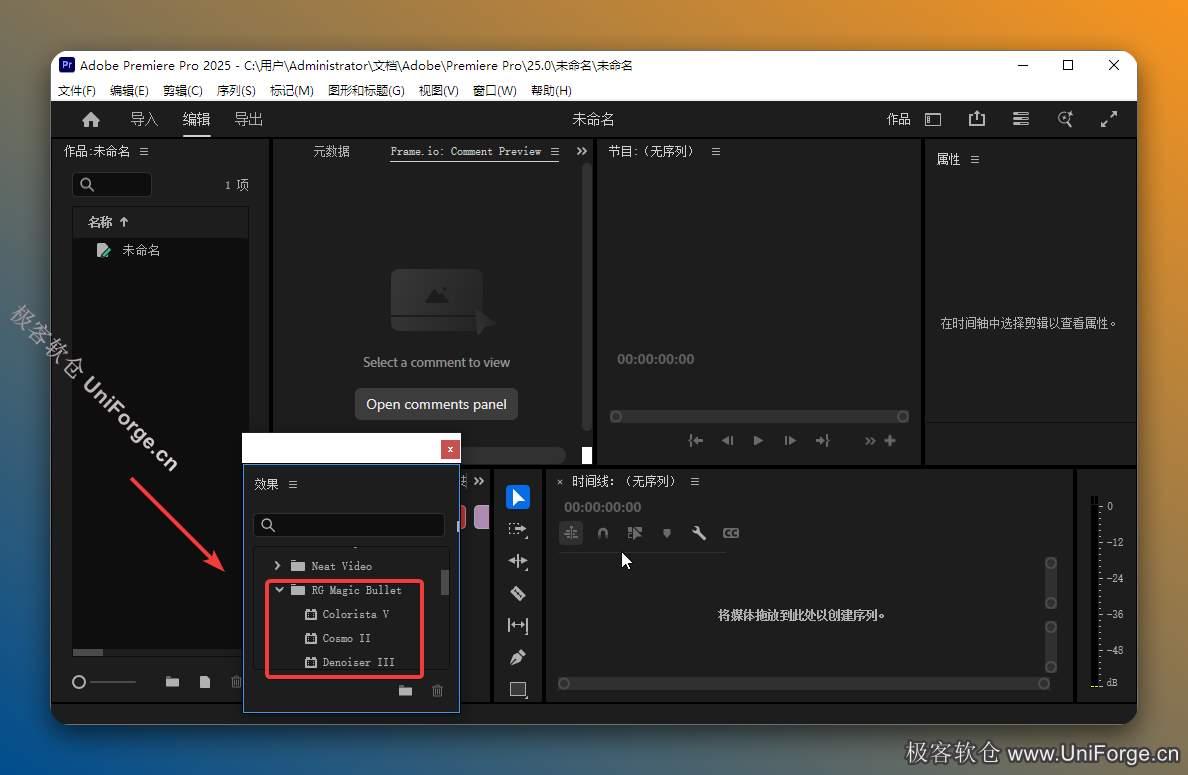Click the effects search field
The image size is (1188, 775).
(349, 525)
